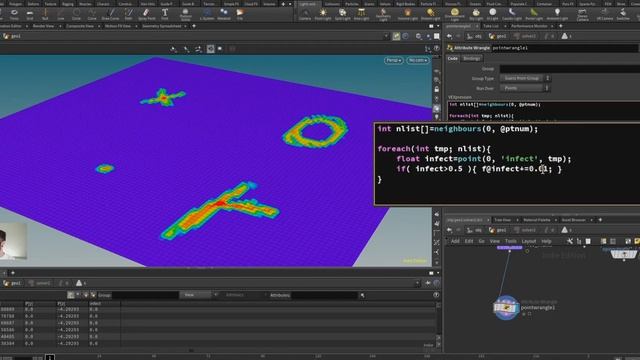Select the Spray Paint shelf tool
Image resolution: width=640 pixels, height=360 pixels.
[147, 14]
